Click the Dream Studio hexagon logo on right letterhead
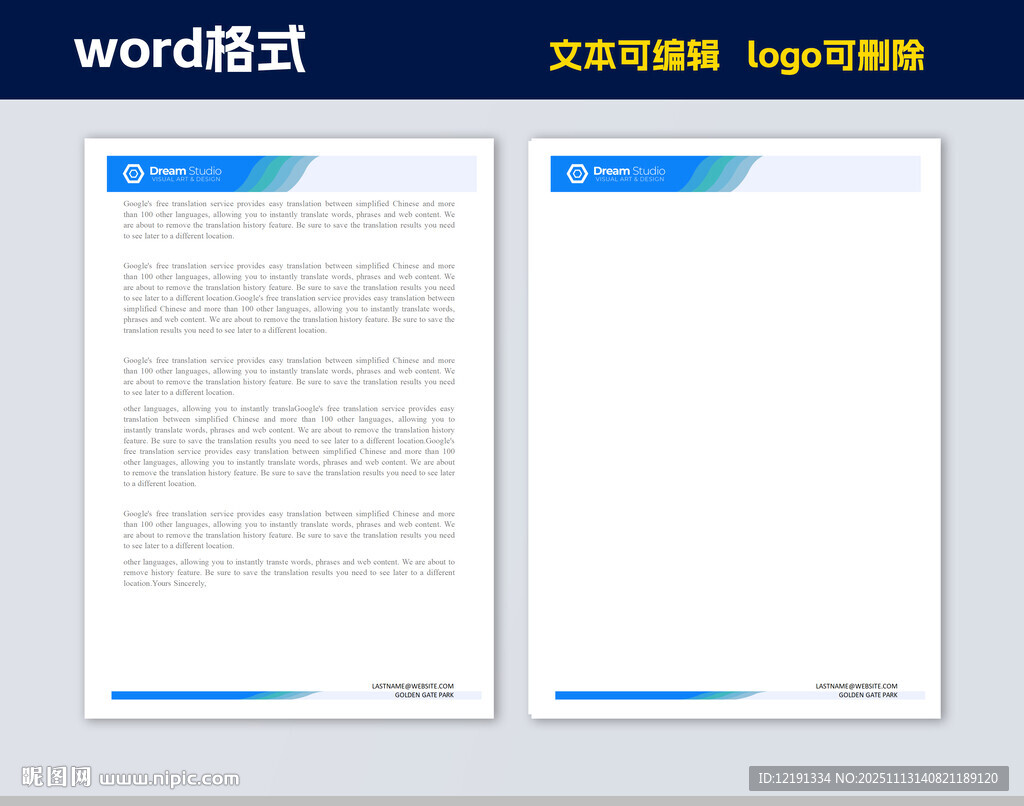This screenshot has height=806, width=1024. 575,173
